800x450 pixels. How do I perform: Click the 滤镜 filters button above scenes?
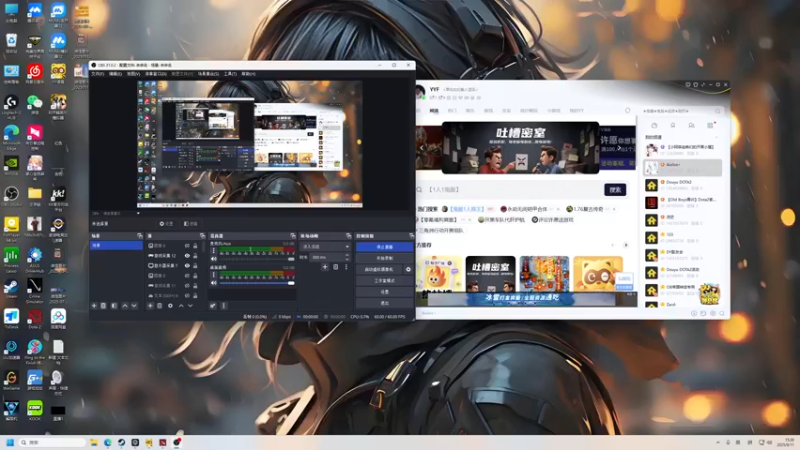190,223
